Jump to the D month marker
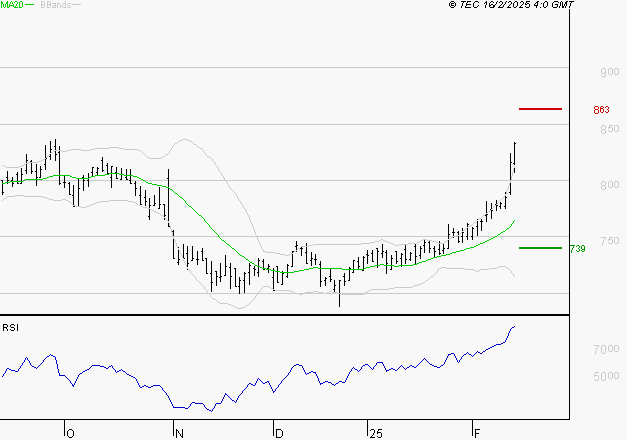The width and height of the screenshot is (627, 440). click(279, 433)
